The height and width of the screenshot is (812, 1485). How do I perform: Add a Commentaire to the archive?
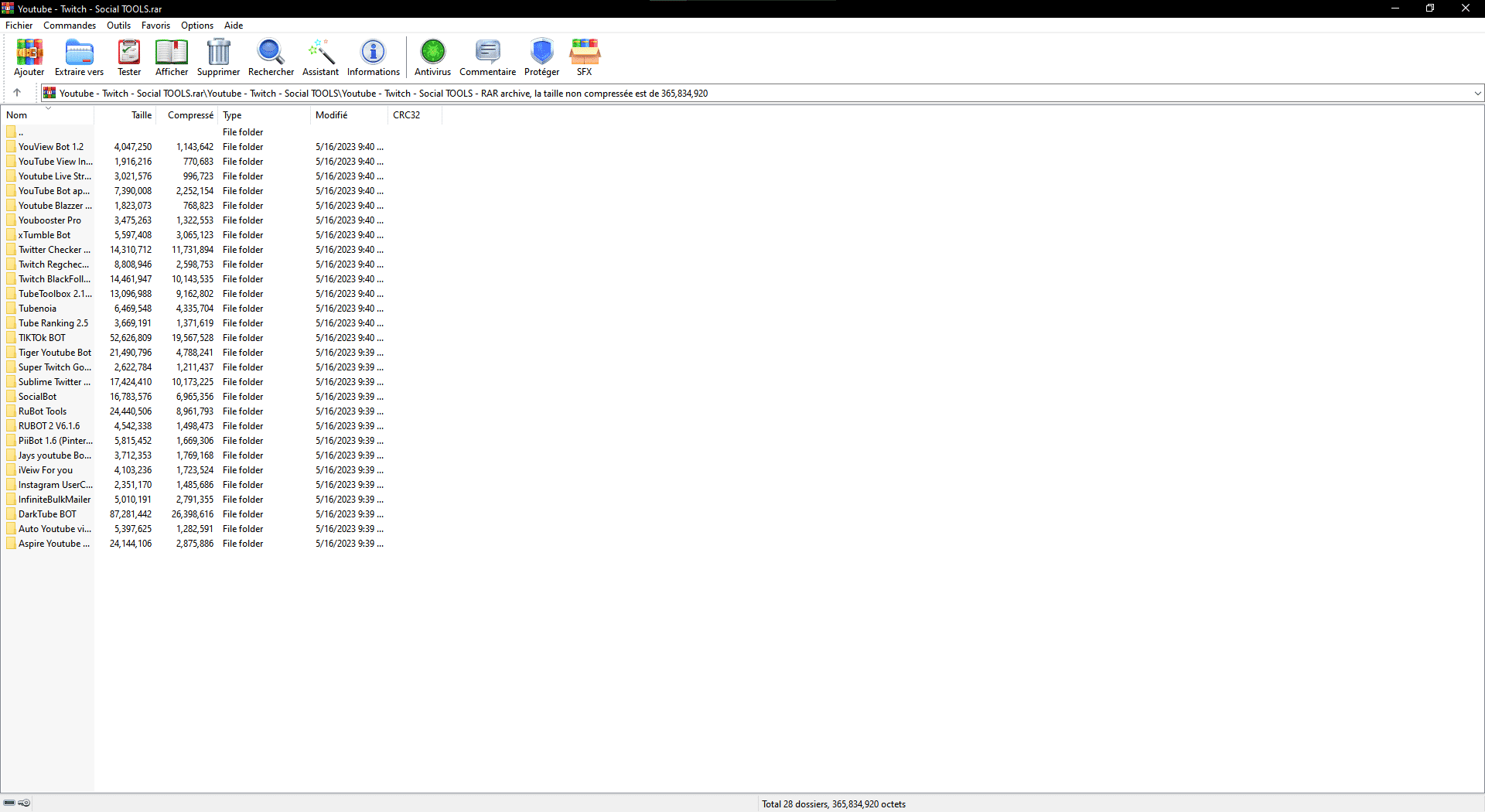(487, 52)
